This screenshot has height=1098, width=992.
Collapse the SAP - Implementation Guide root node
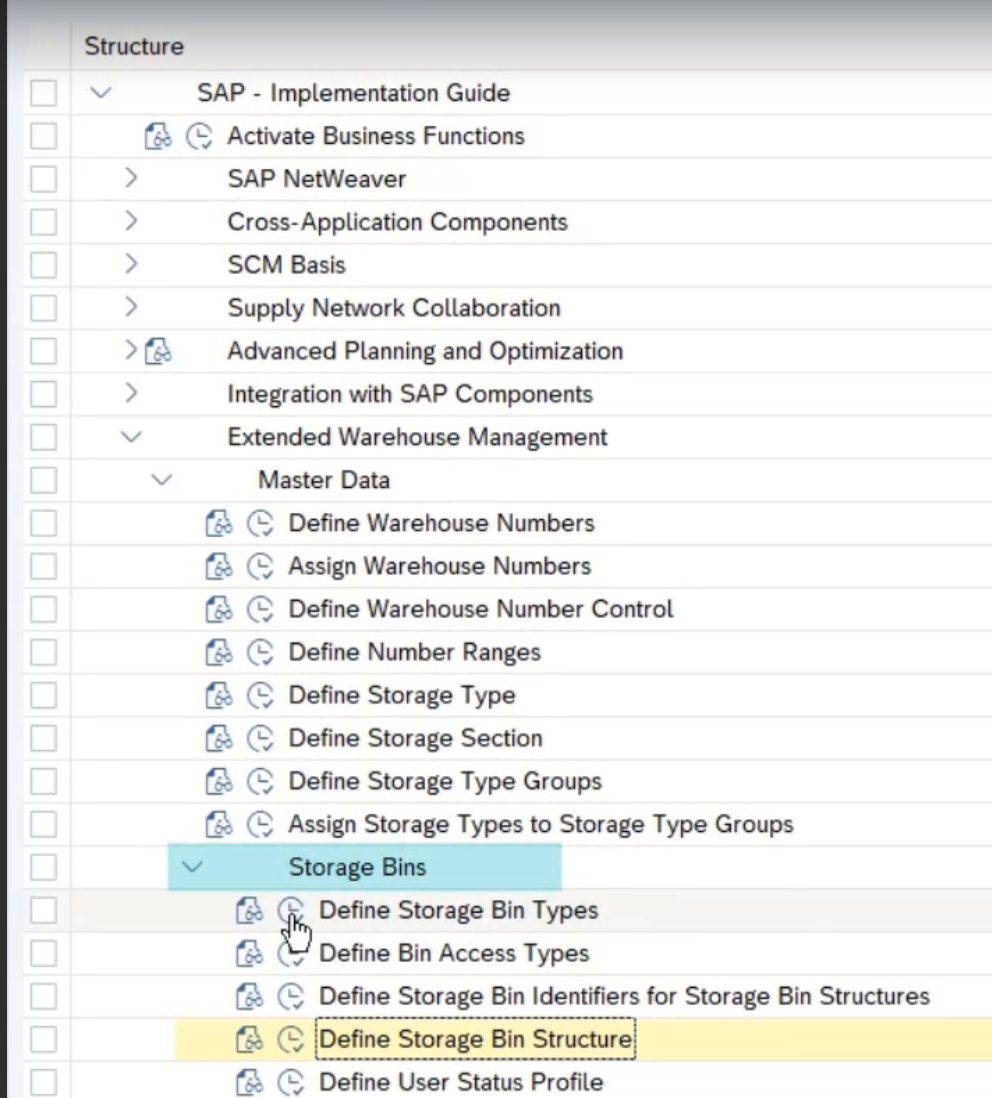[101, 92]
